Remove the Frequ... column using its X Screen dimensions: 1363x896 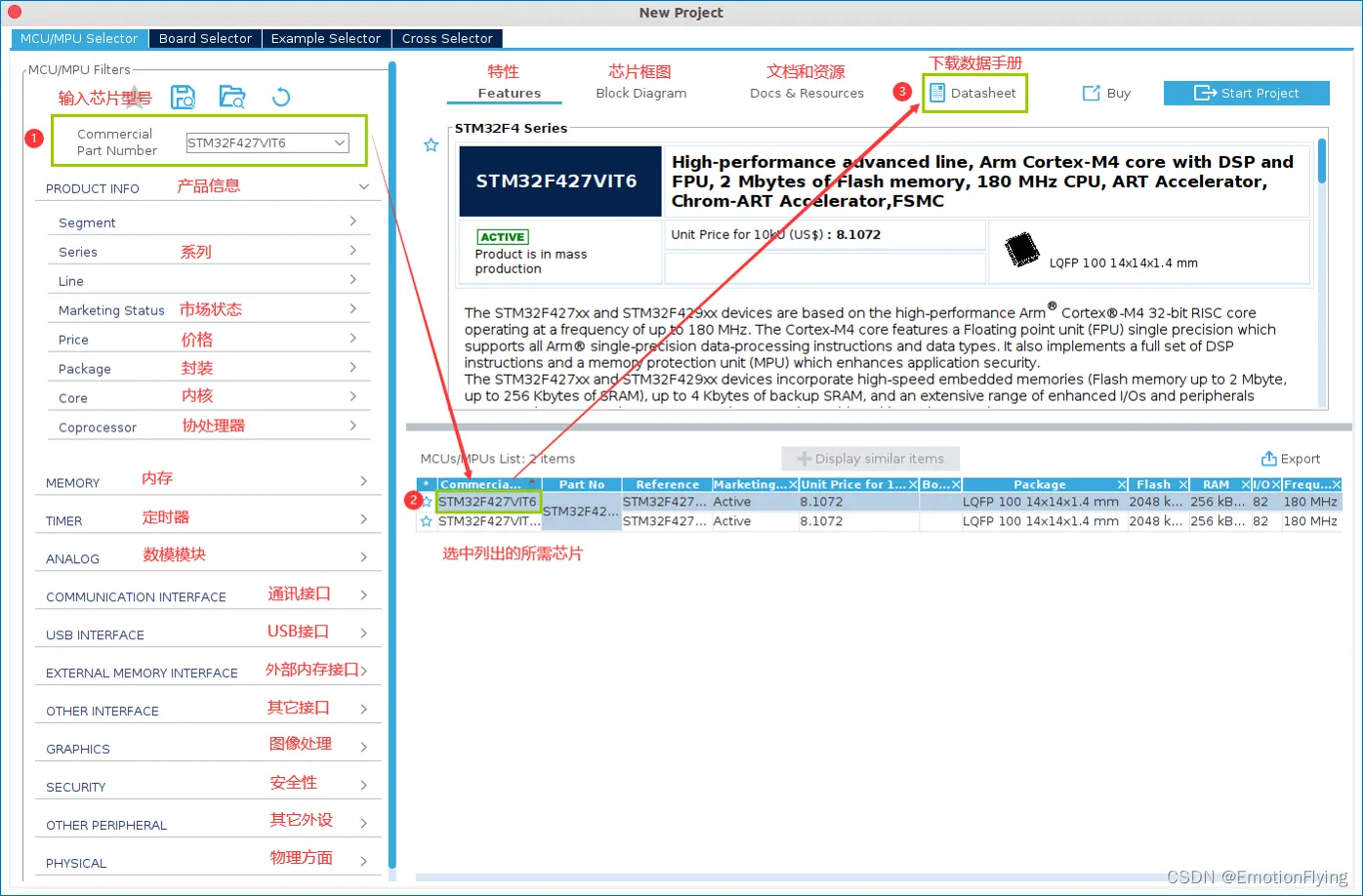point(1337,484)
